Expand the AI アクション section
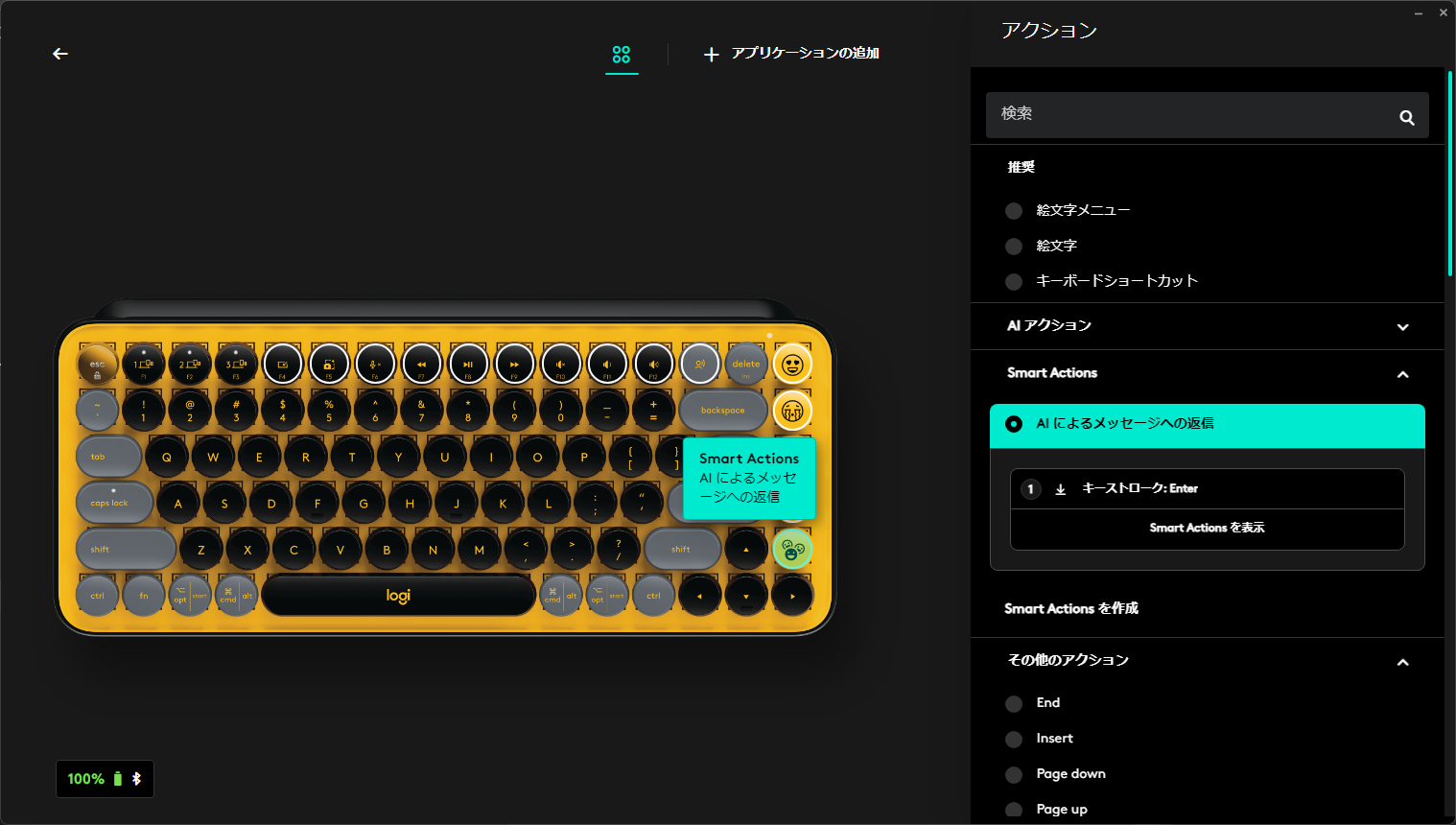Screen dimensions: 1456x825 [1403, 327]
